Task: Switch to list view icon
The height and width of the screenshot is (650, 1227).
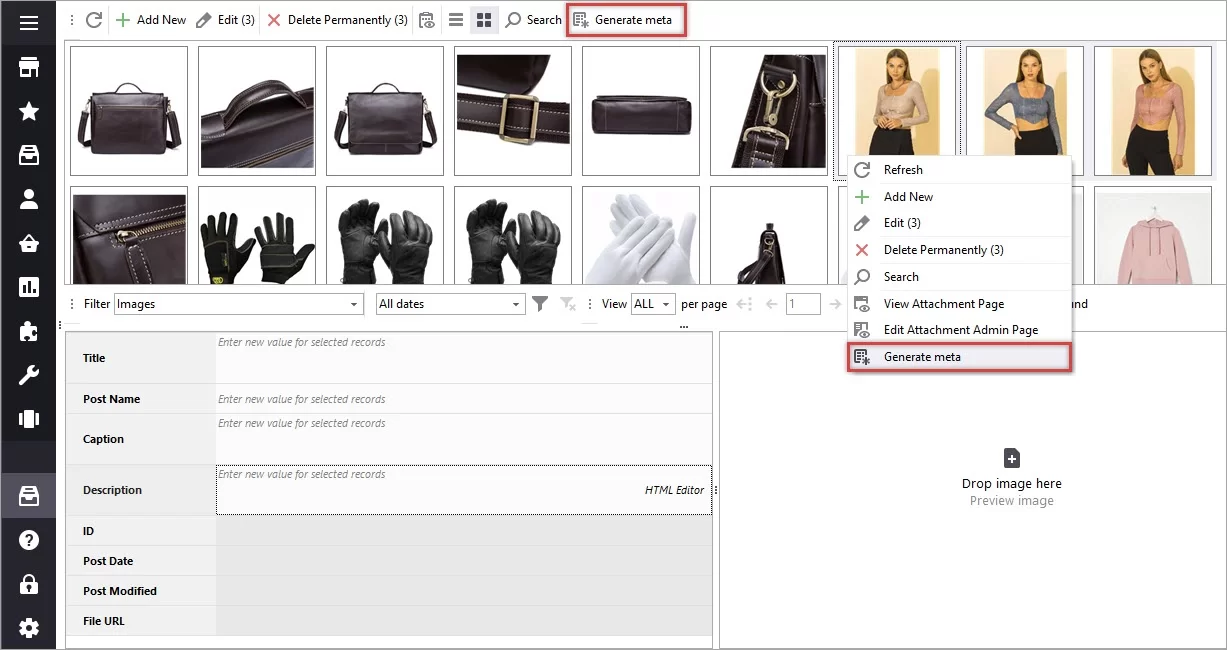Action: tap(456, 19)
